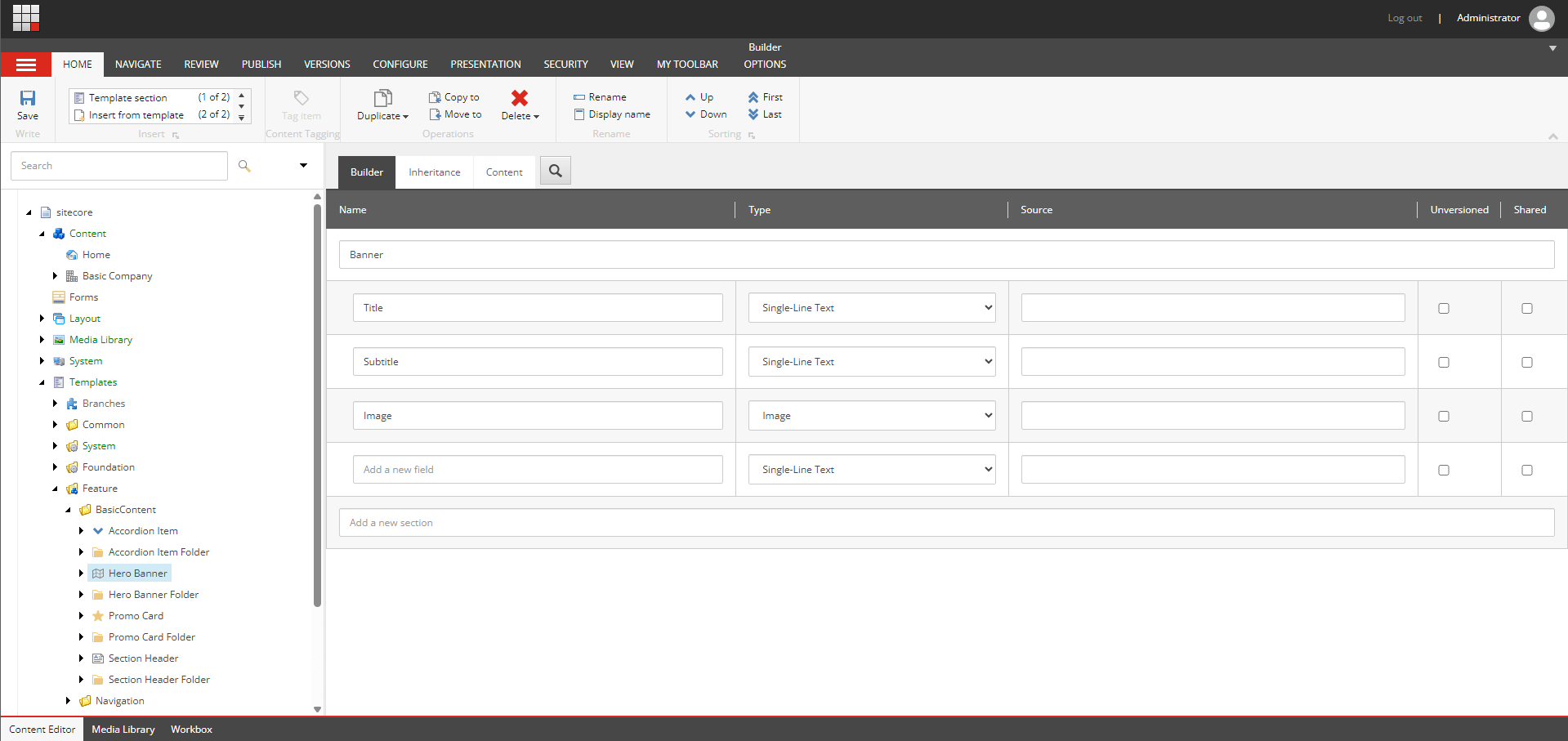Toggle Unversioned checkbox for new field row
The height and width of the screenshot is (741, 1568).
coord(1444,471)
